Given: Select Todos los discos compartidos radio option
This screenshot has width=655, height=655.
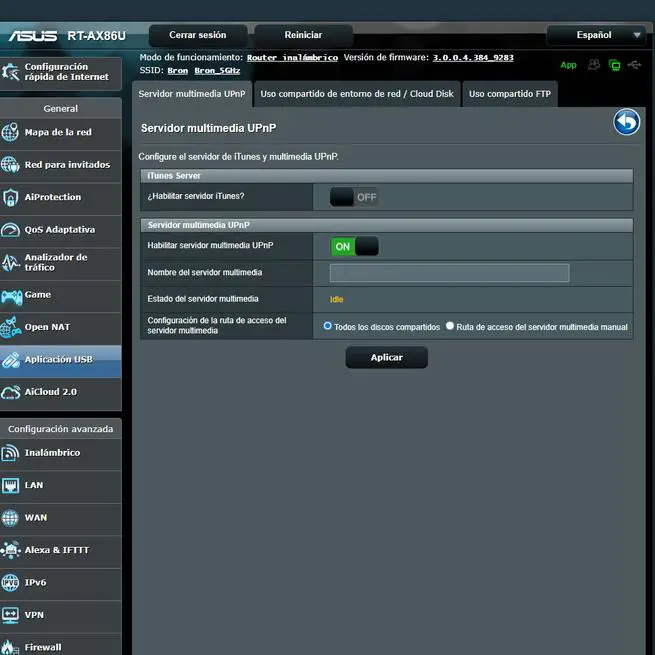Looking at the screenshot, I should (x=328, y=326).
